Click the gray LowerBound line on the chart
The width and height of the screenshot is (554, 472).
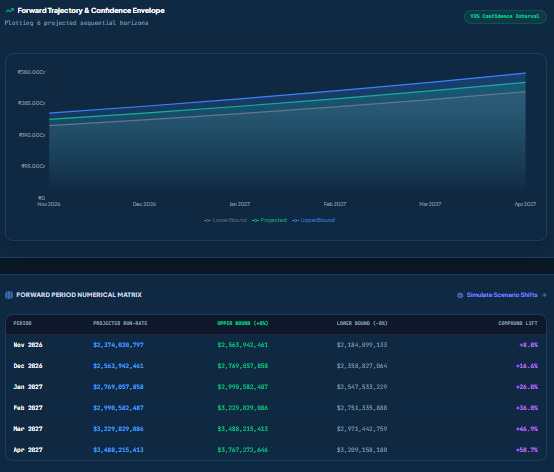(287, 109)
